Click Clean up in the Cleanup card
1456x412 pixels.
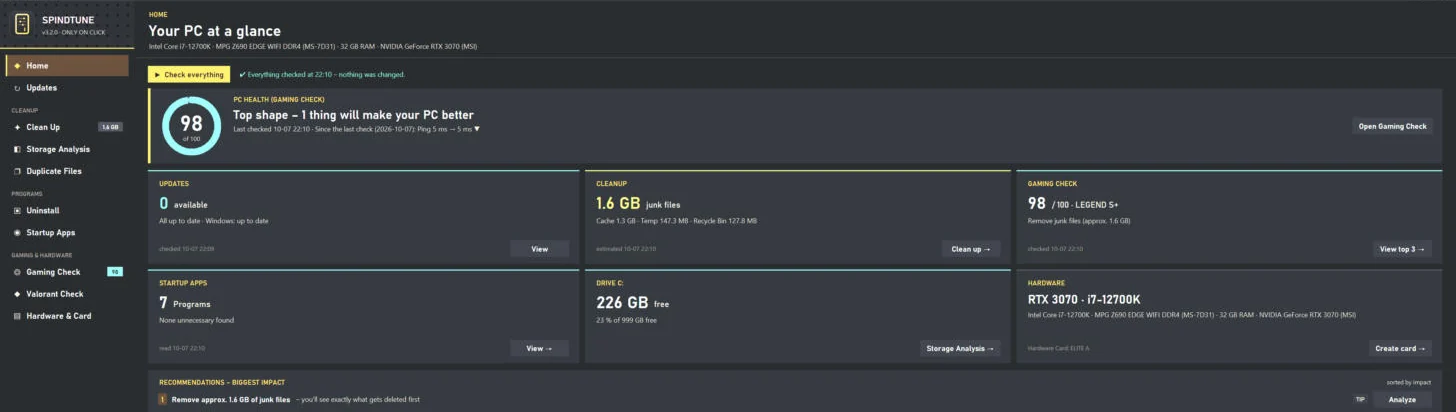(971, 249)
